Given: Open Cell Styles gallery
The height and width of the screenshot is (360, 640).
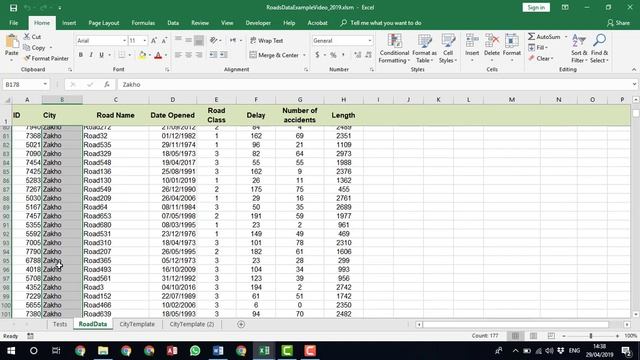Looking at the screenshot, I should point(448,49).
